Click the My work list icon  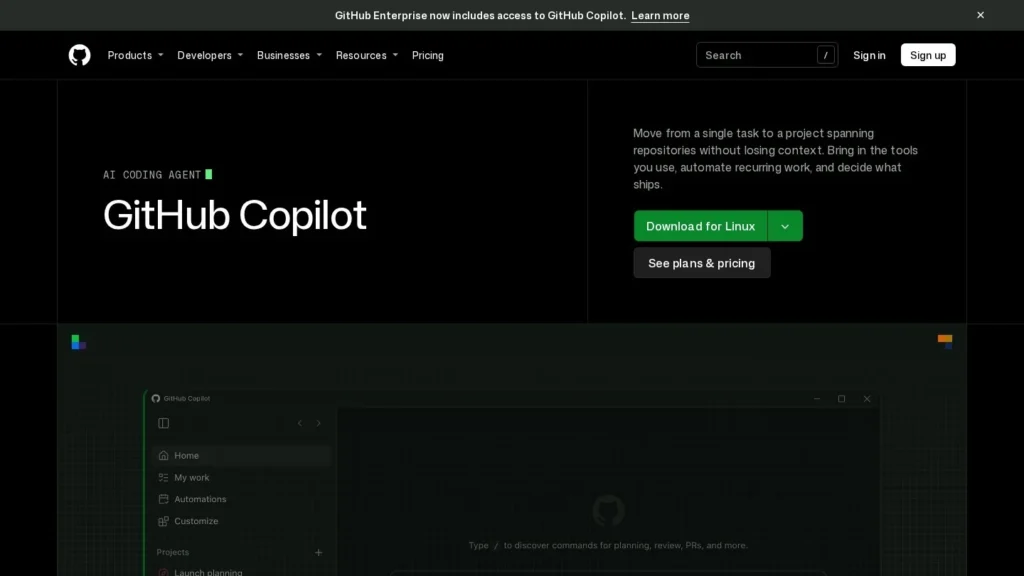tap(163, 477)
